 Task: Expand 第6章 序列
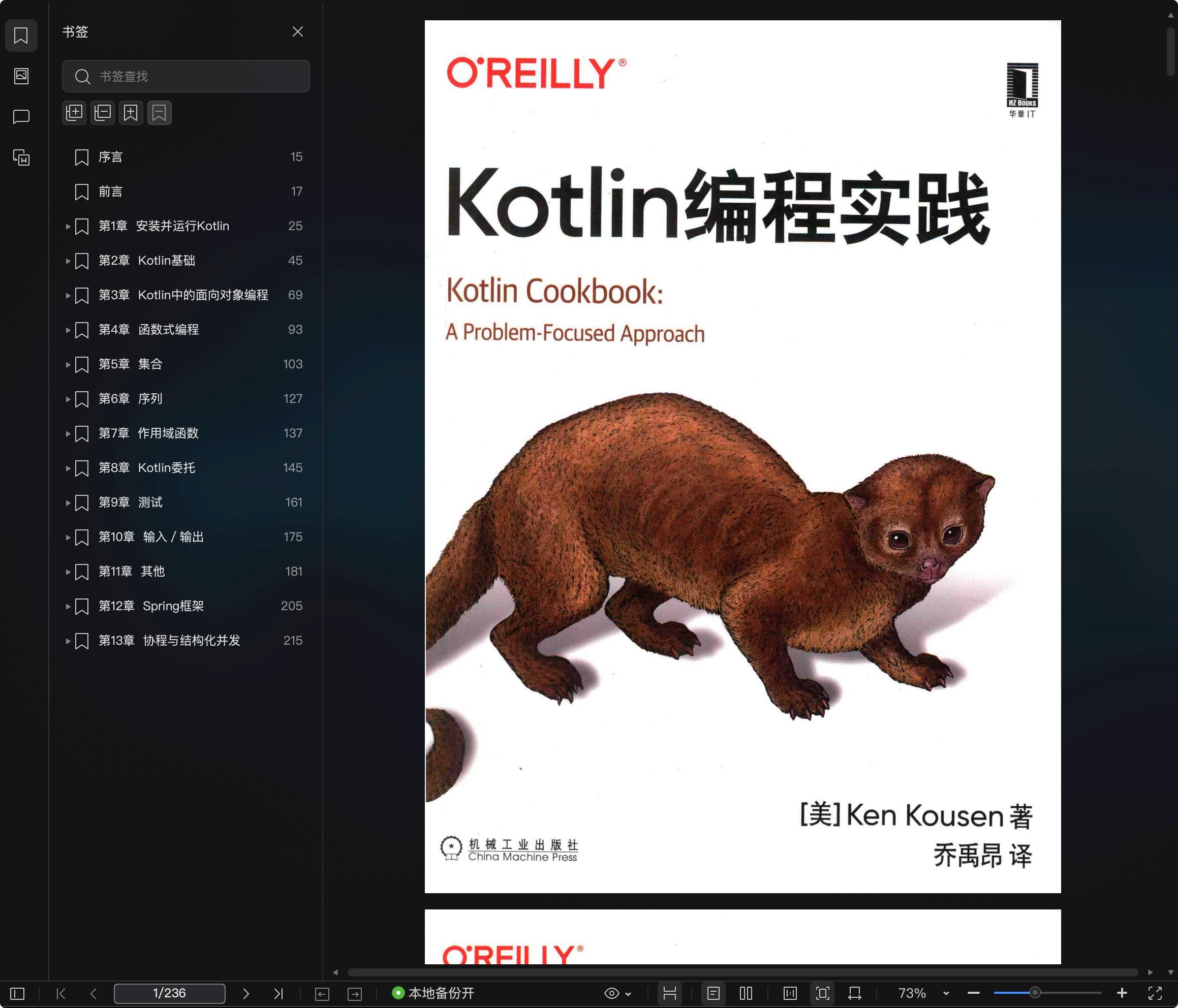[x=68, y=399]
